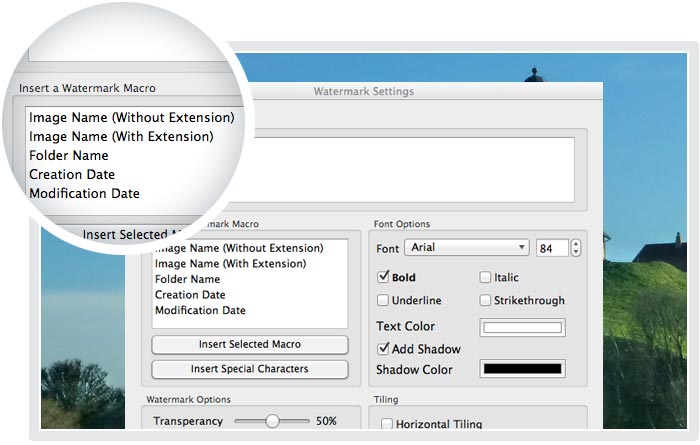Toggle Horizontal Tiling checkbox
This screenshot has height=445, width=700.
387,423
